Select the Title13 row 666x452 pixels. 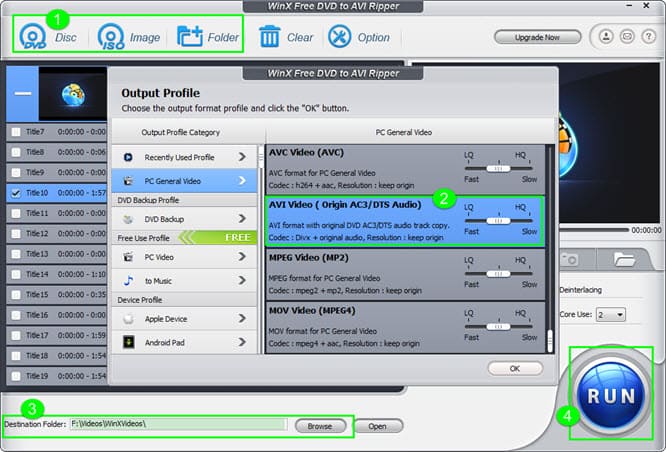[x=56, y=254]
